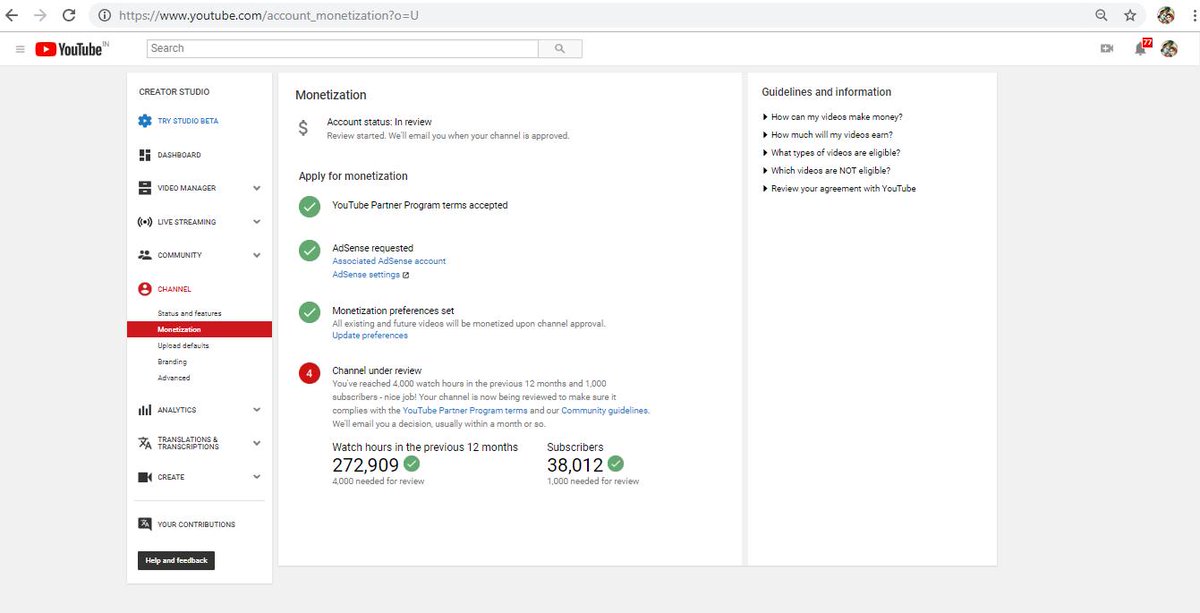Expand the Analytics section chevron
Image resolution: width=1200 pixels, height=613 pixels.
click(x=257, y=410)
